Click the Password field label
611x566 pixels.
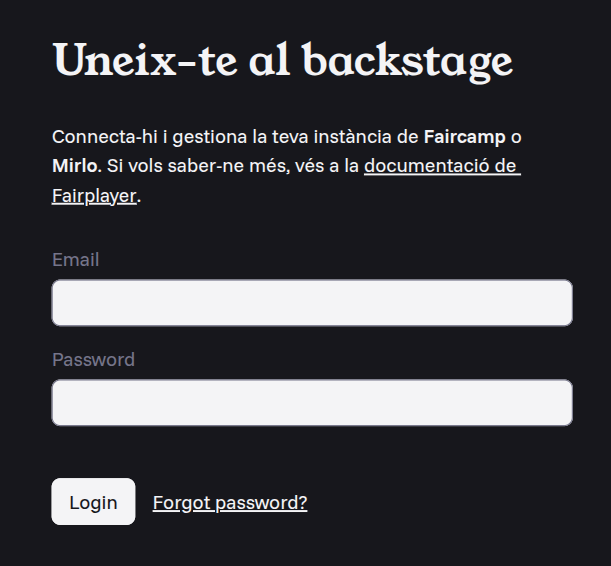pos(94,360)
